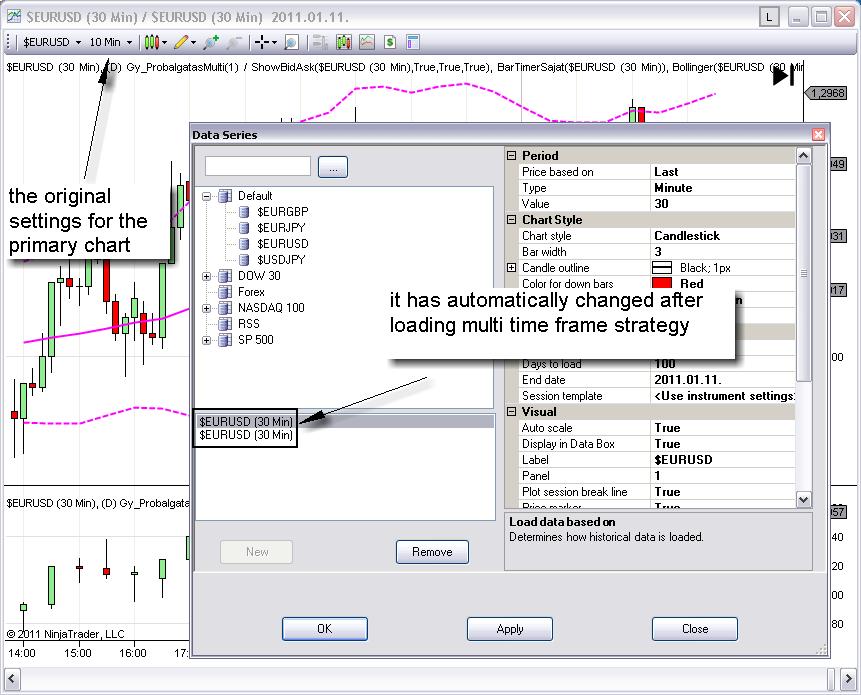Click the zoom frame magnifier icon

291,42
